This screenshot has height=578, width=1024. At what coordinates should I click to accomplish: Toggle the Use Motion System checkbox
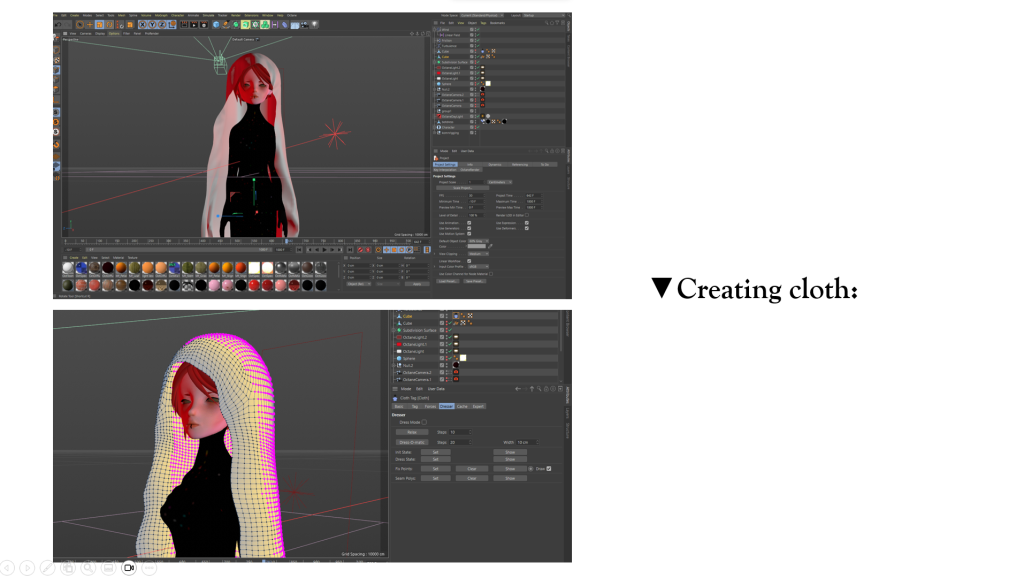469,234
